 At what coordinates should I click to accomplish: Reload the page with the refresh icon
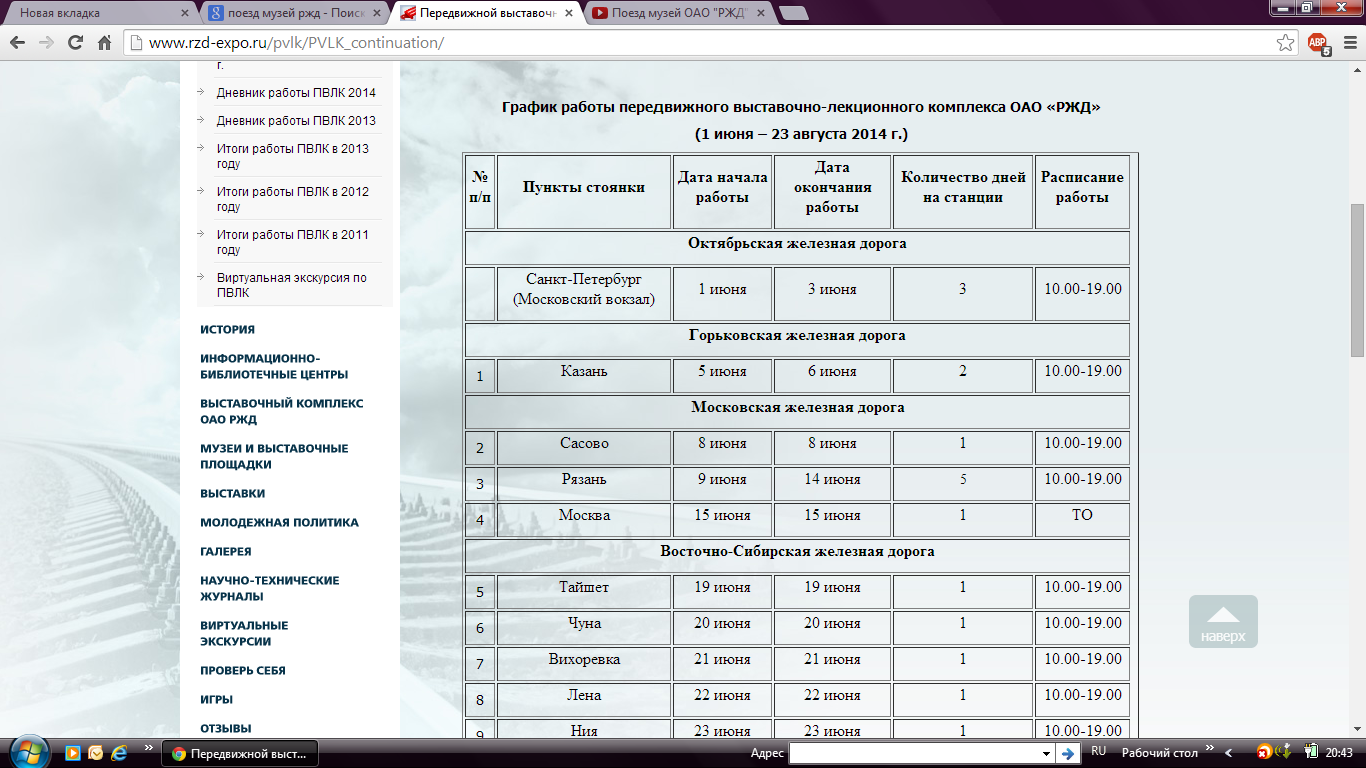point(75,43)
